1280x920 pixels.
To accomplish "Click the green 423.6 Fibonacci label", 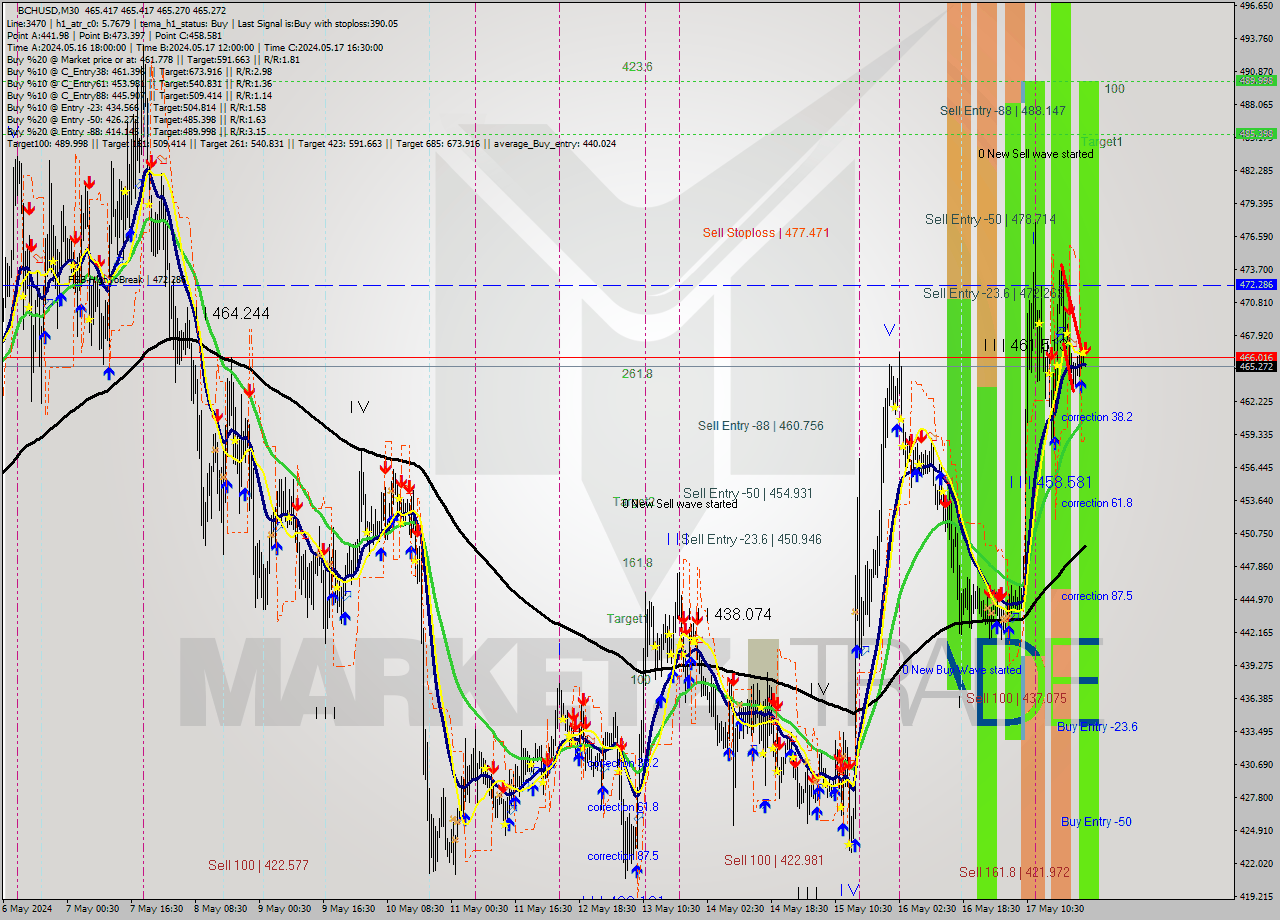I will [x=637, y=67].
